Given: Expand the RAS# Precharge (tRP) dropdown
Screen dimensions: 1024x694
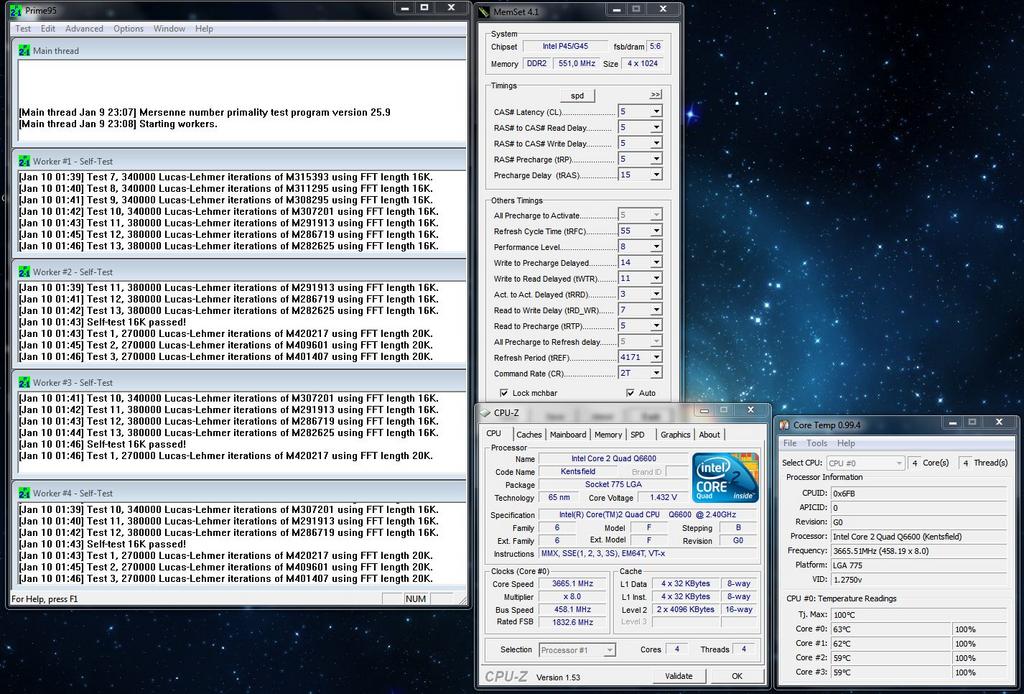Looking at the screenshot, I should coord(656,159).
